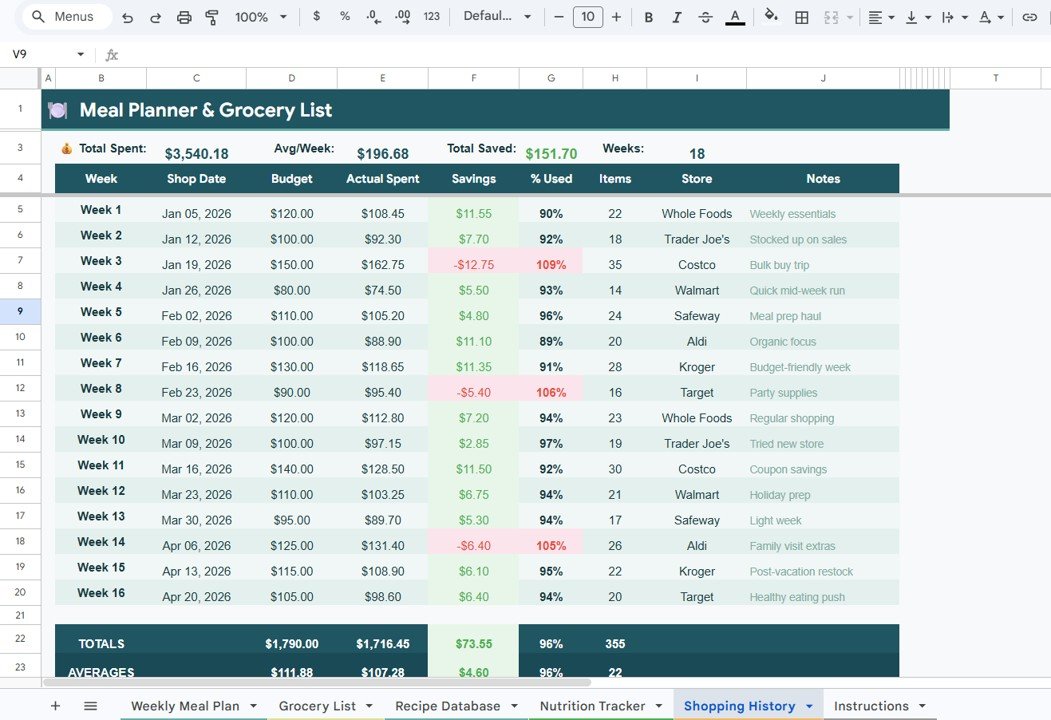The image size is (1051, 720).
Task: Open the Nutrition Tracker sheet tab
Action: pos(592,706)
